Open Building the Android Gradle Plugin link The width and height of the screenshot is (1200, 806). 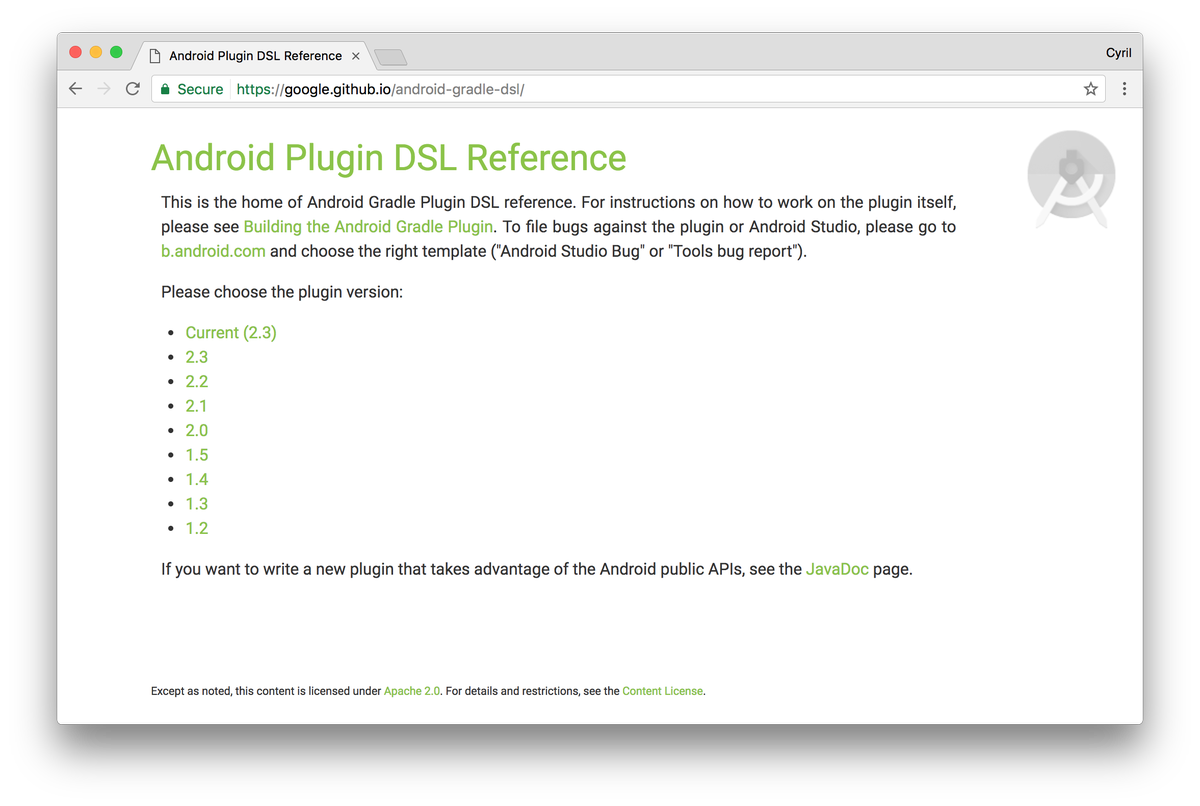click(x=368, y=227)
